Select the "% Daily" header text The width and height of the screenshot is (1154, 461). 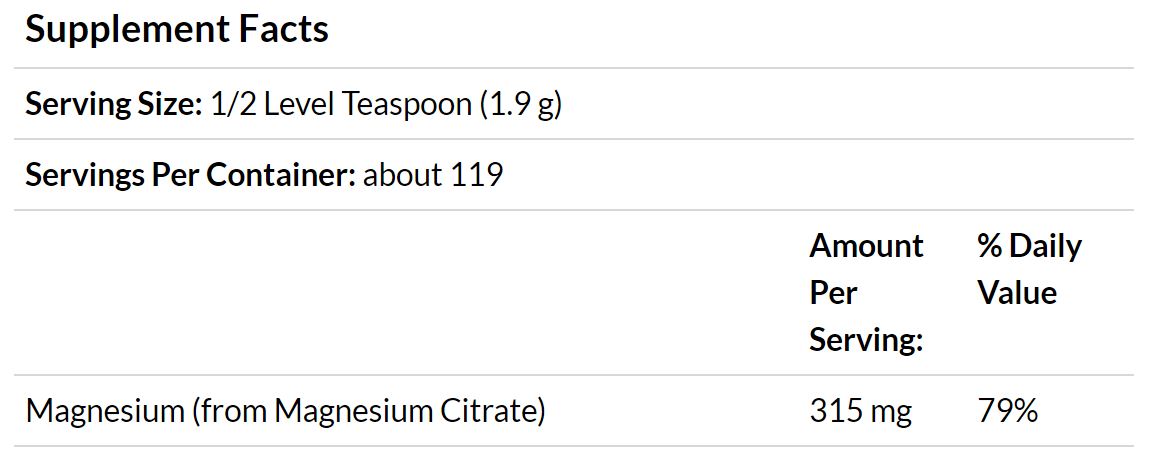(x=1030, y=246)
